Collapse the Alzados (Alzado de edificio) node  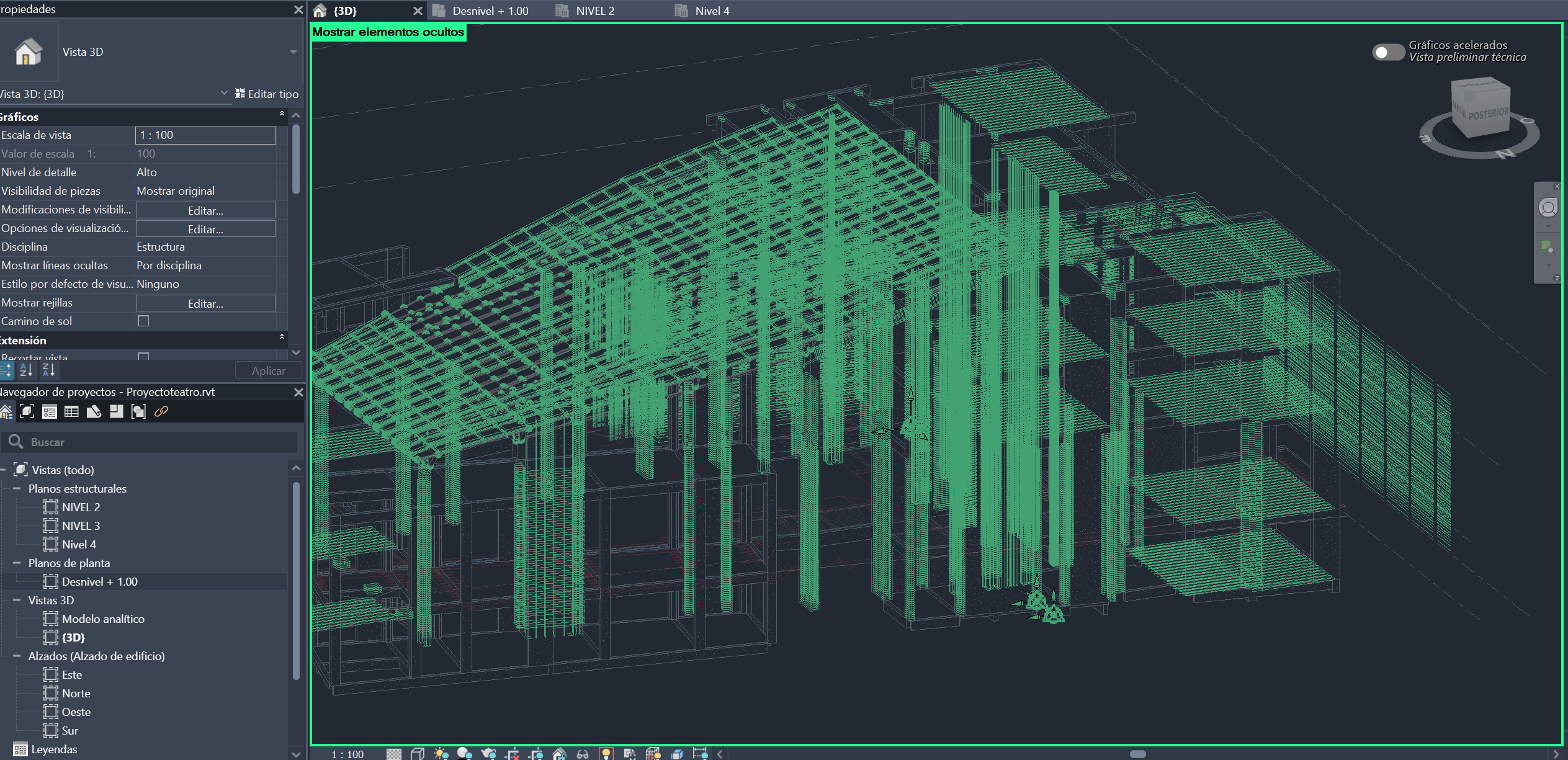17,656
